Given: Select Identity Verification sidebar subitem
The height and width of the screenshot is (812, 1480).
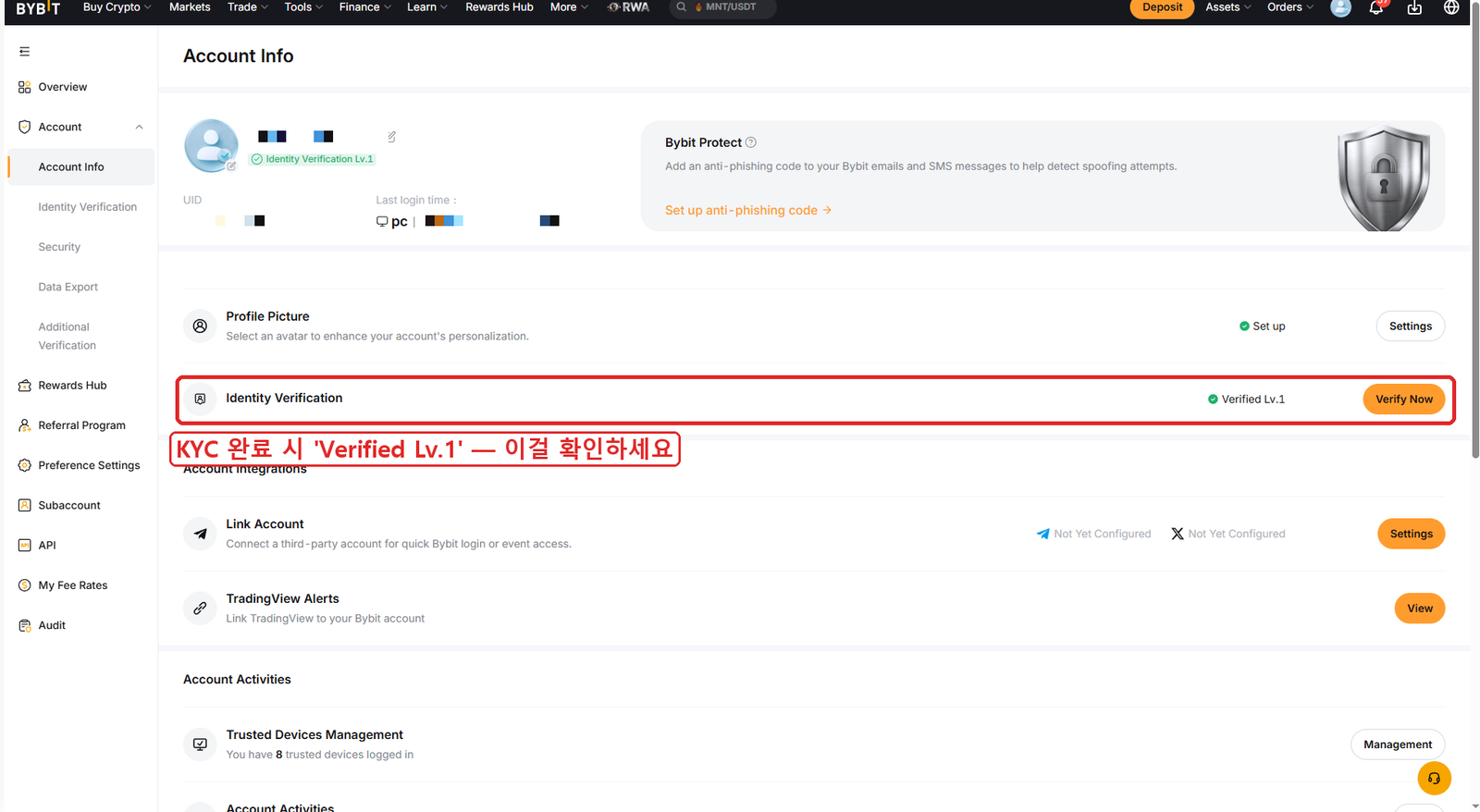Looking at the screenshot, I should (87, 207).
